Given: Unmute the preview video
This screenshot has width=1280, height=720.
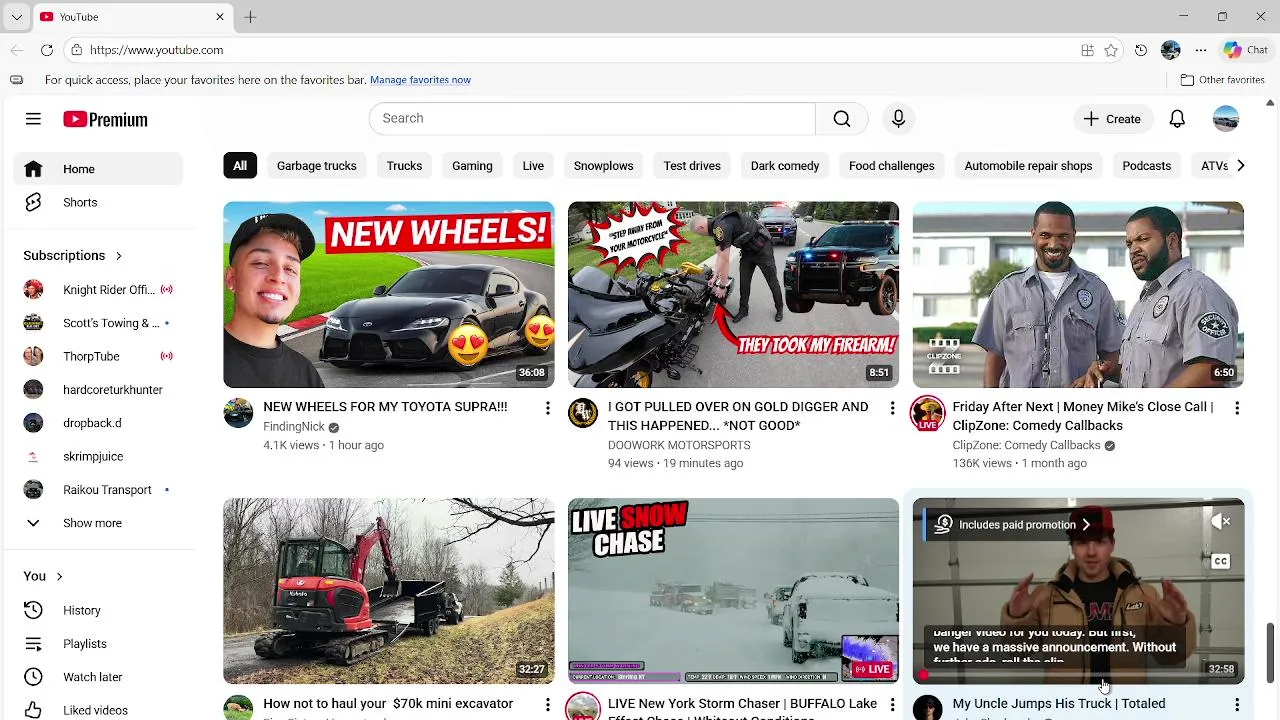Looking at the screenshot, I should (x=1221, y=522).
